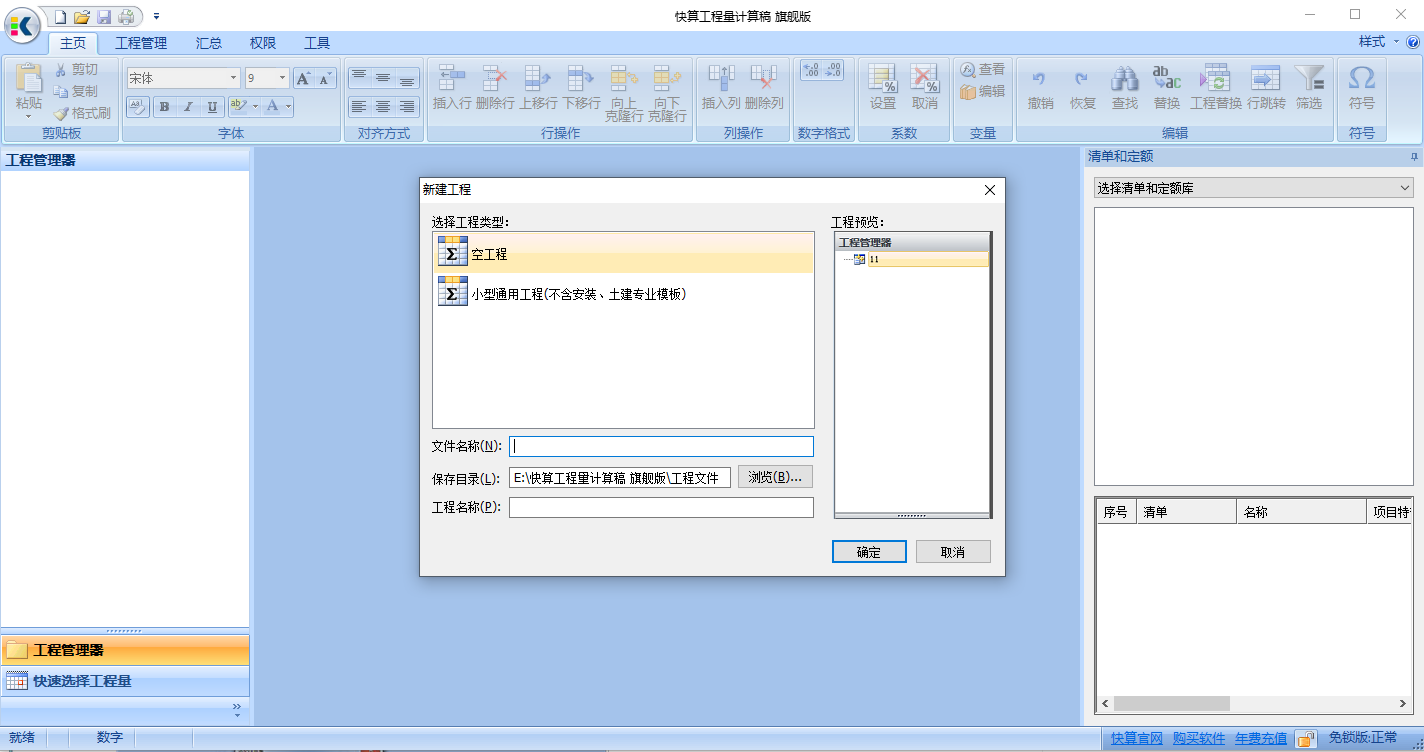Trigger 撤销 (undo) in the ribbon

(x=1040, y=88)
